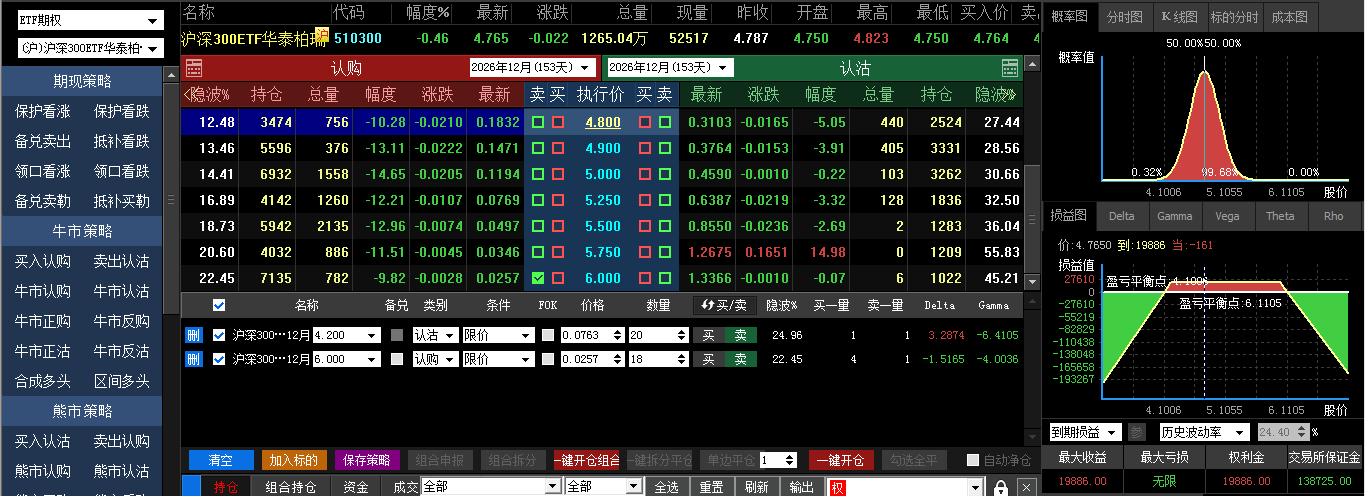Open the first 全部 filter dropdown in the bottom bar
The width and height of the screenshot is (1370, 496).
click(x=489, y=487)
